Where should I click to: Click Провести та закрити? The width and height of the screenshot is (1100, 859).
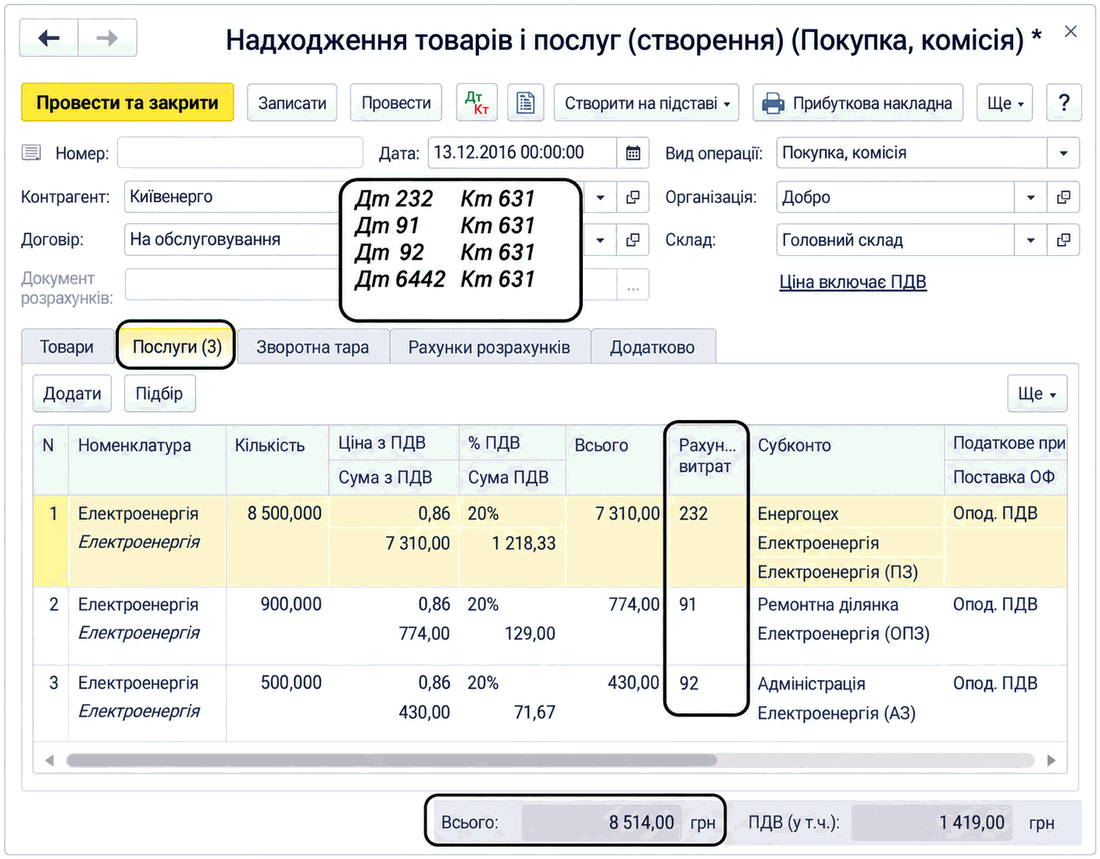[x=127, y=103]
